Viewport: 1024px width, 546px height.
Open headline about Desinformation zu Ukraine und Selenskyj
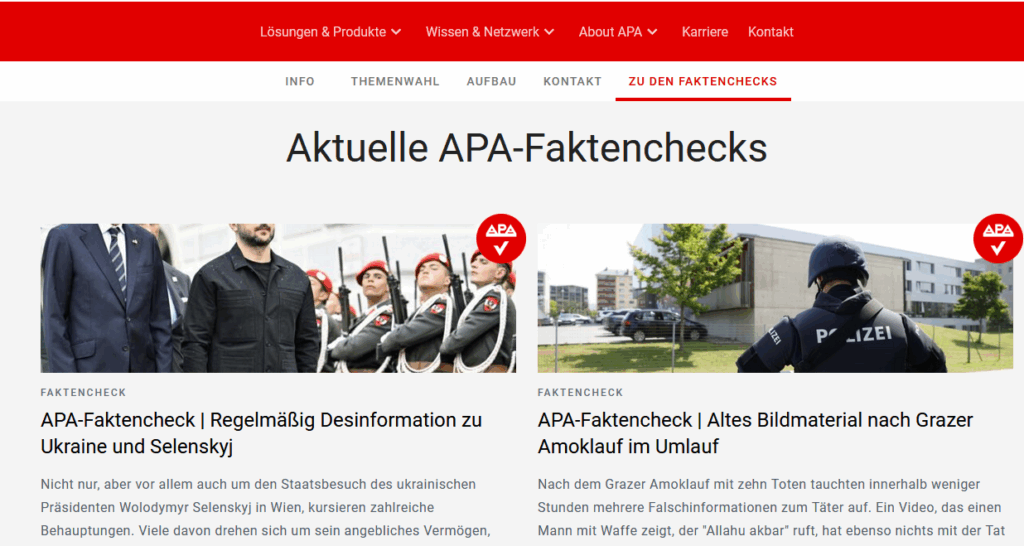tap(261, 433)
